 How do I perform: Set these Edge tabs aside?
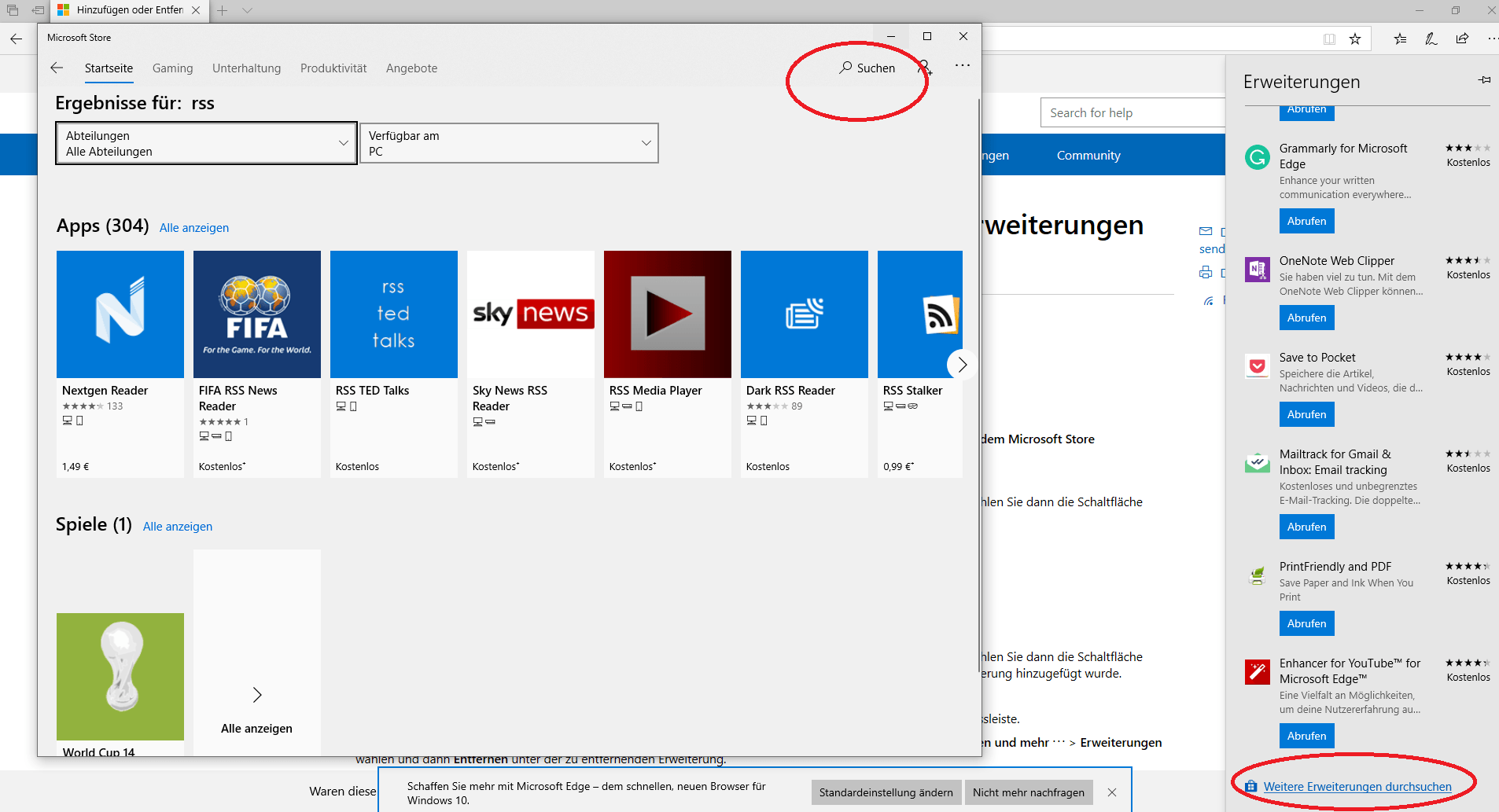click(x=38, y=10)
